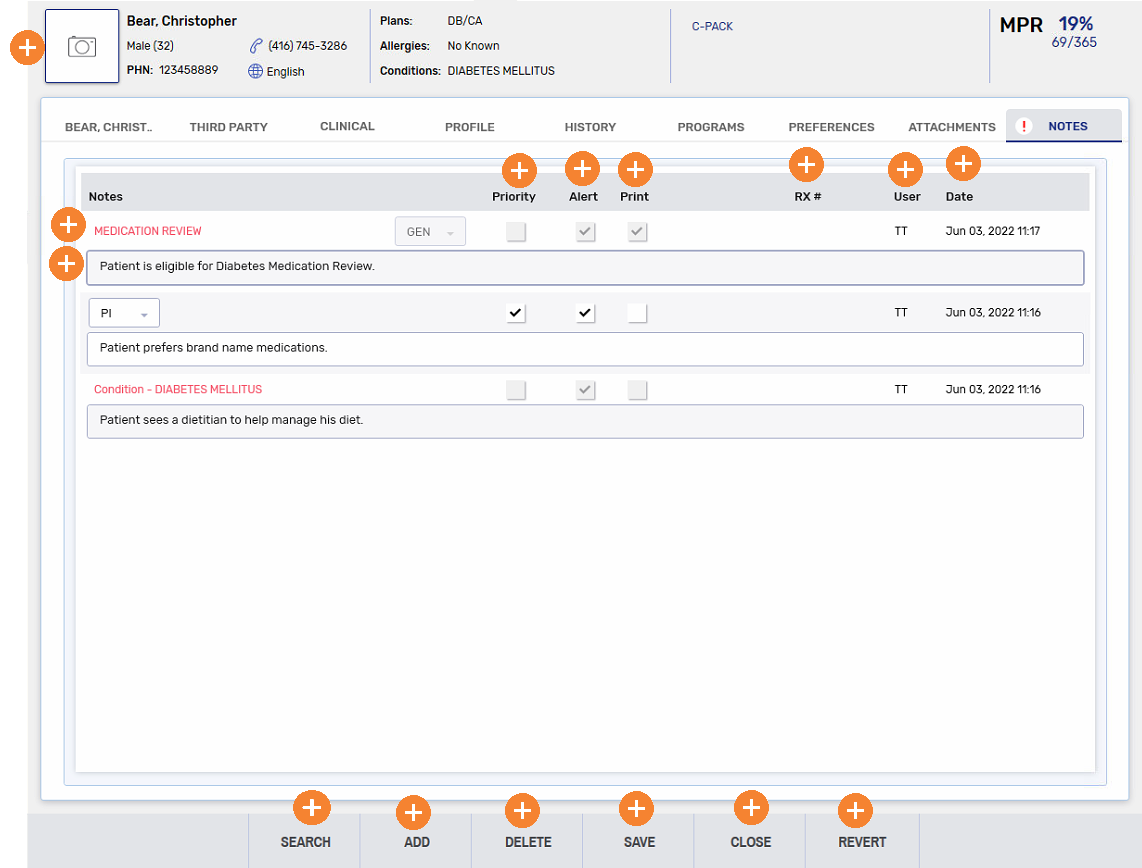Click the Print column header

click(x=634, y=197)
